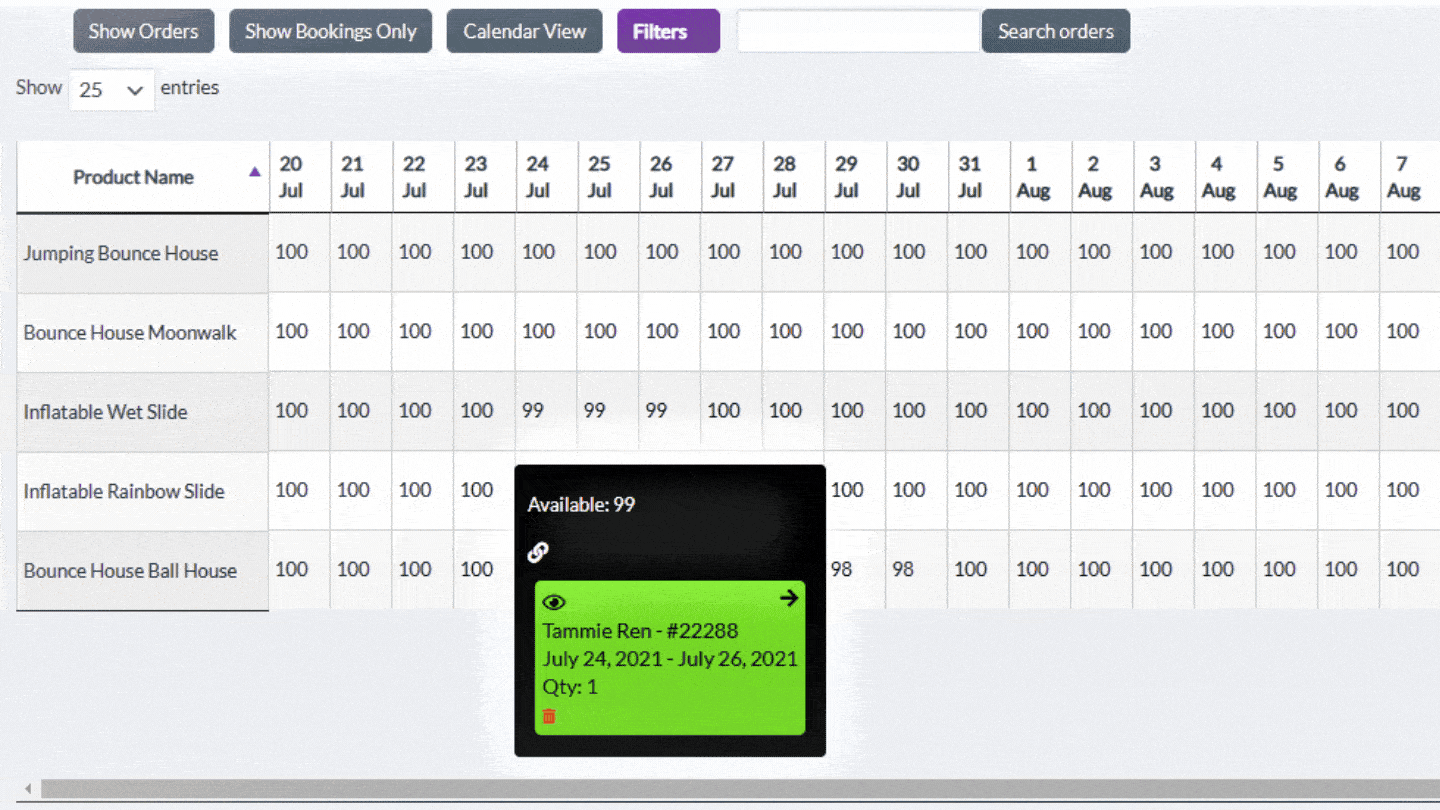Viewport: 1440px width, 810px height.
Task: Click the Available: 99 popup label
Action: (x=581, y=505)
